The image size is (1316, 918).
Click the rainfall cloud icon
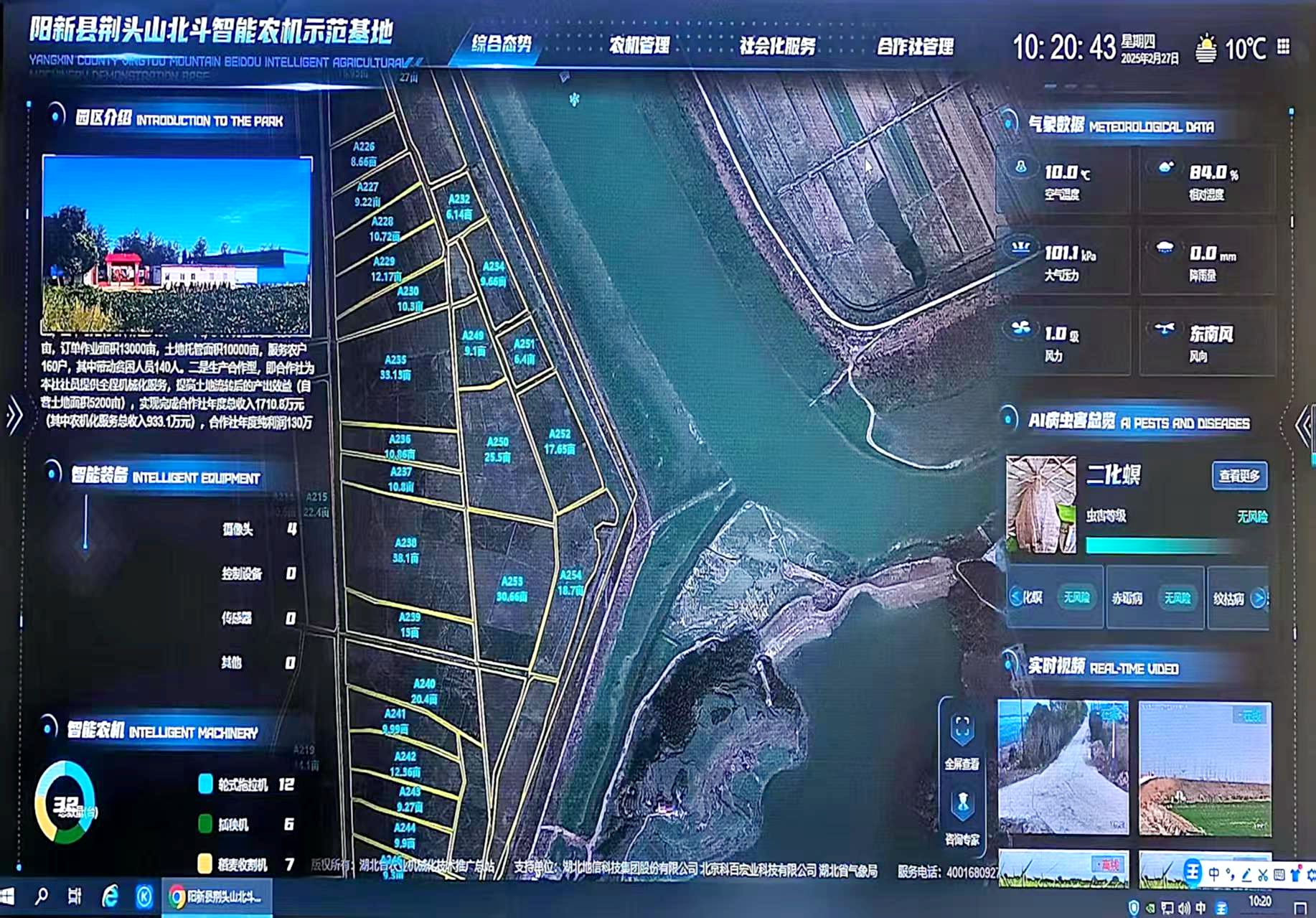(x=1165, y=249)
